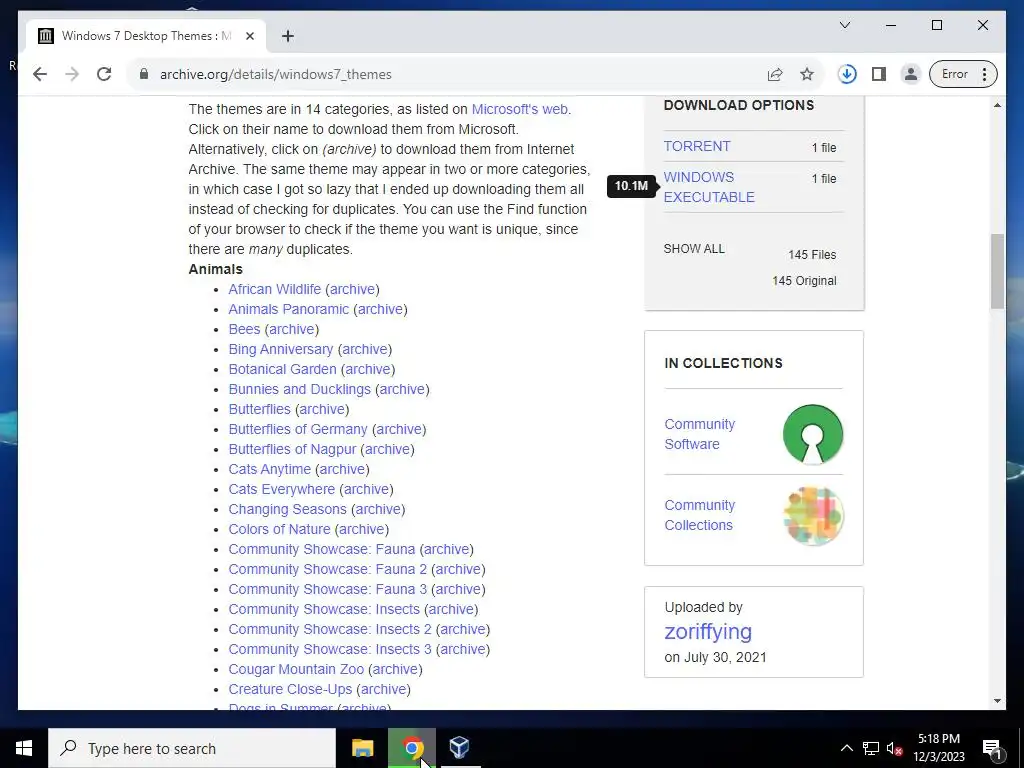Image resolution: width=1024 pixels, height=768 pixels.
Task: Open the Community Software logo thumbnail
Action: tap(812, 434)
